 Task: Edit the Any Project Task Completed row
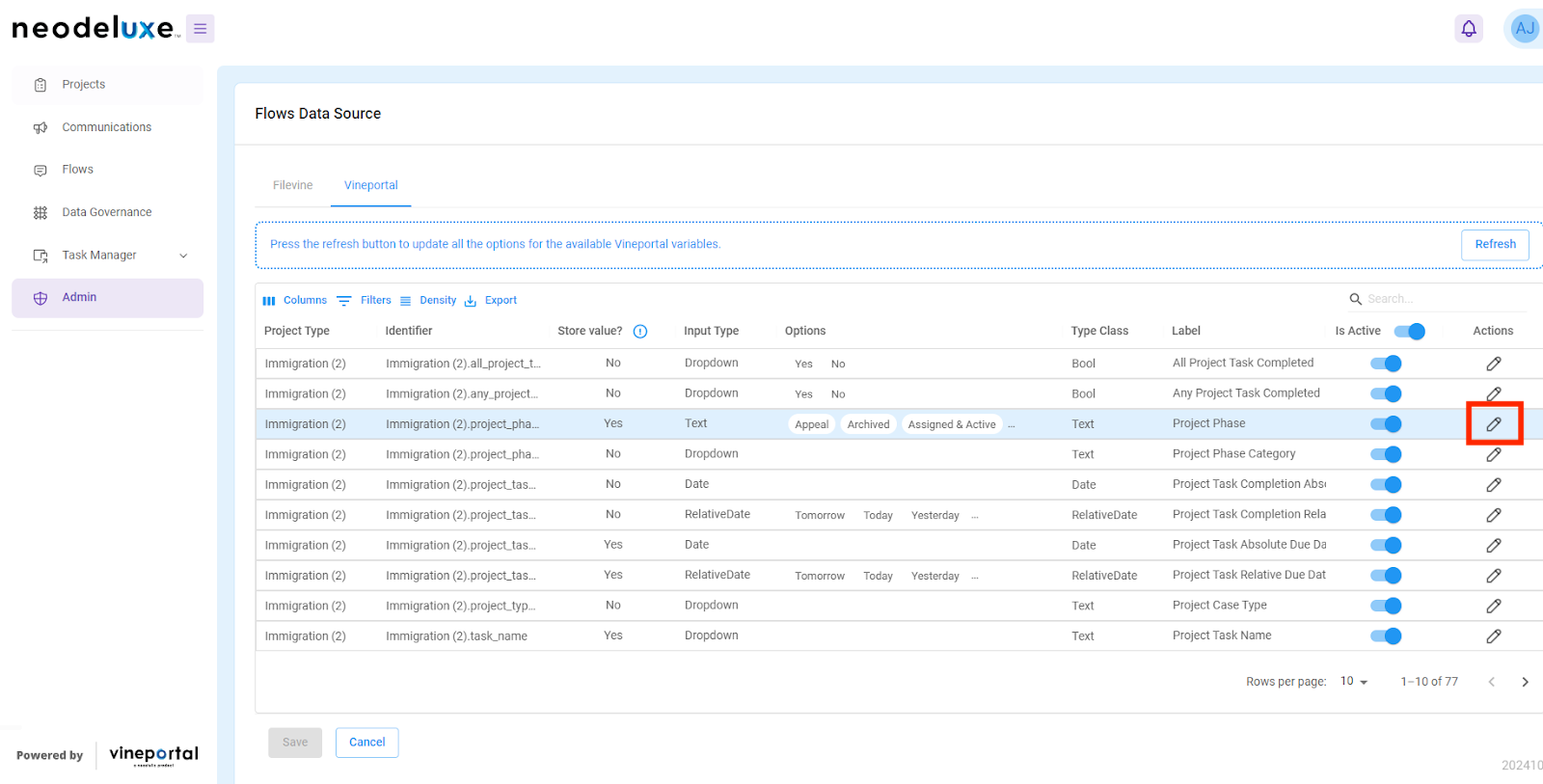pos(1494,393)
